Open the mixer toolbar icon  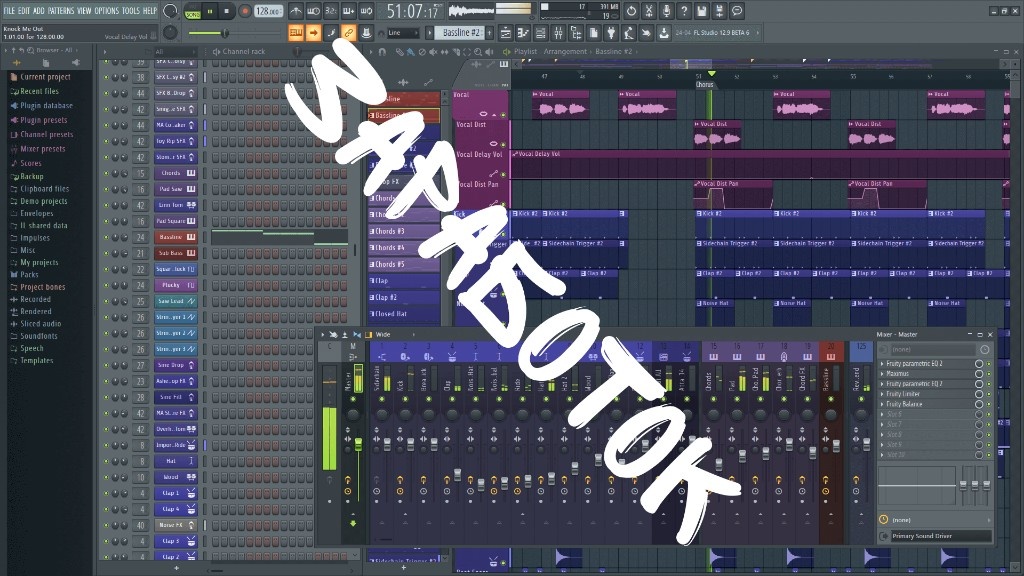(558, 33)
